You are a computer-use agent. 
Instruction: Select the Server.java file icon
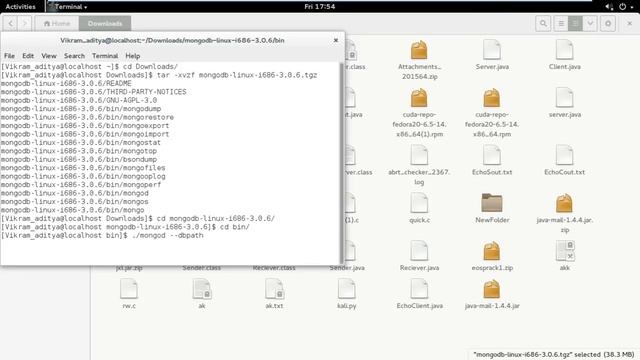pos(492,50)
